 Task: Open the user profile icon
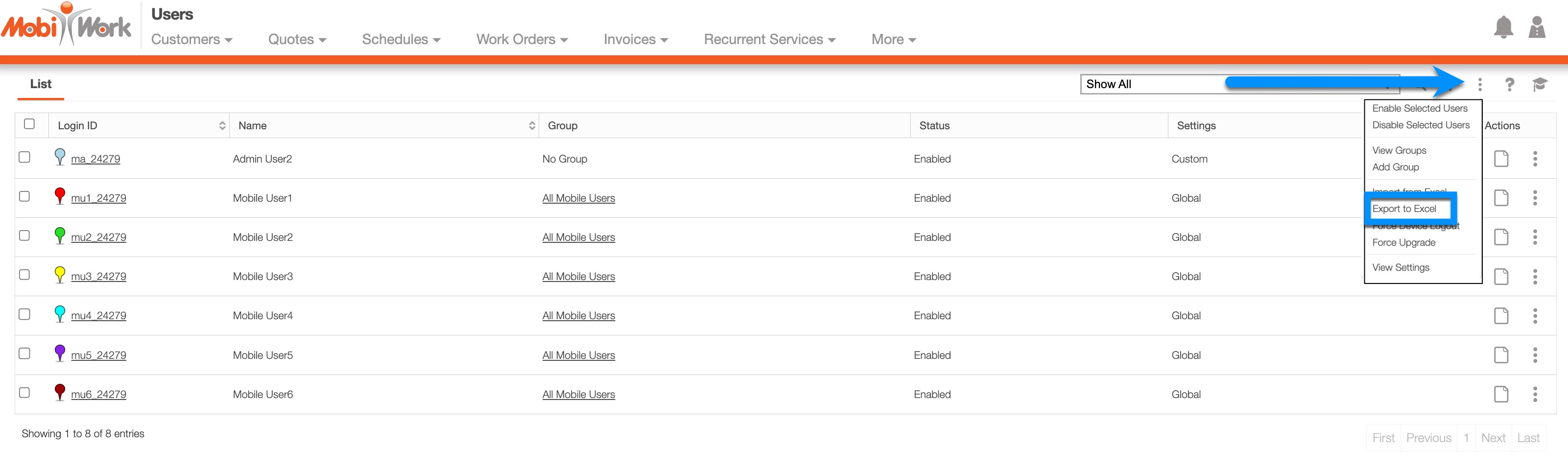1536,27
